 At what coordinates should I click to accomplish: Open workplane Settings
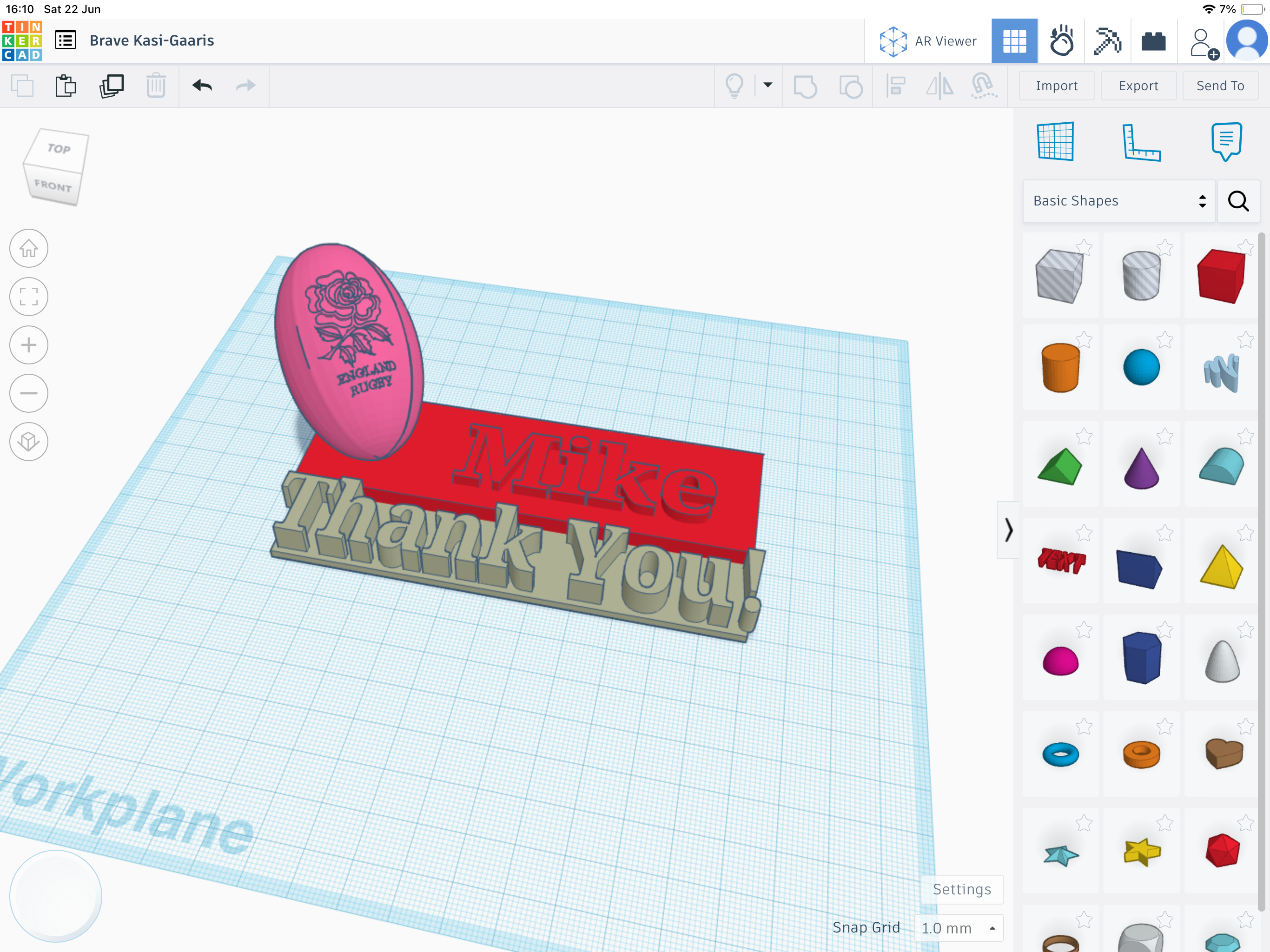coord(962,889)
